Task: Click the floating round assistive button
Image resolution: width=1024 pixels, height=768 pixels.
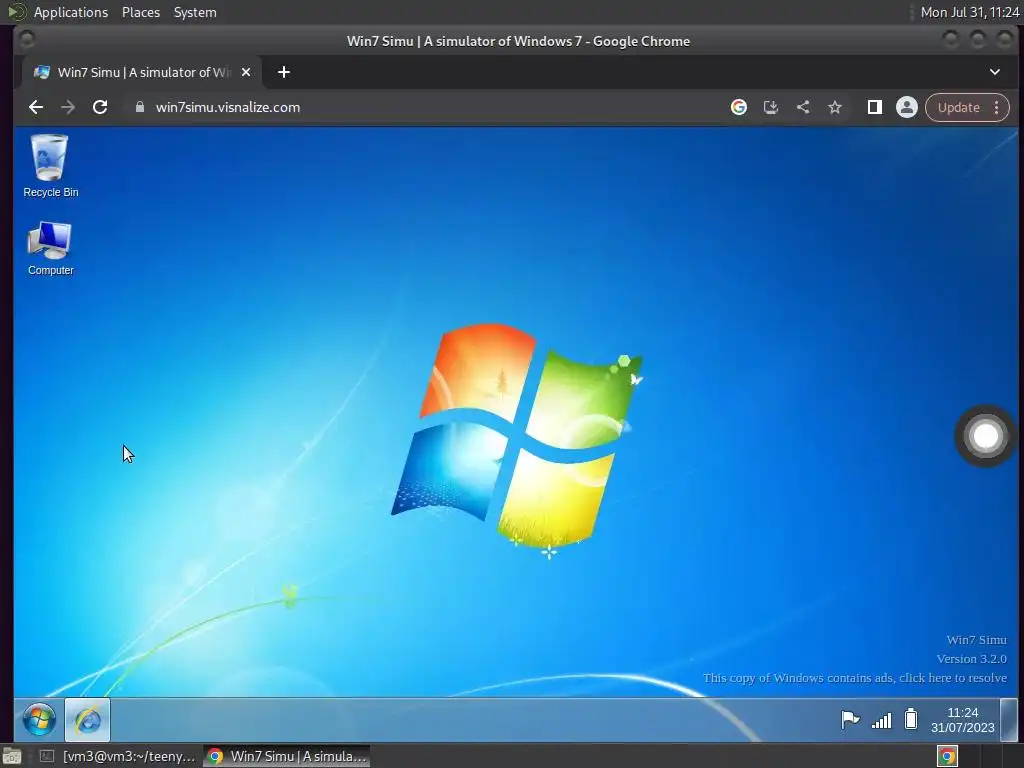Action: [x=985, y=436]
